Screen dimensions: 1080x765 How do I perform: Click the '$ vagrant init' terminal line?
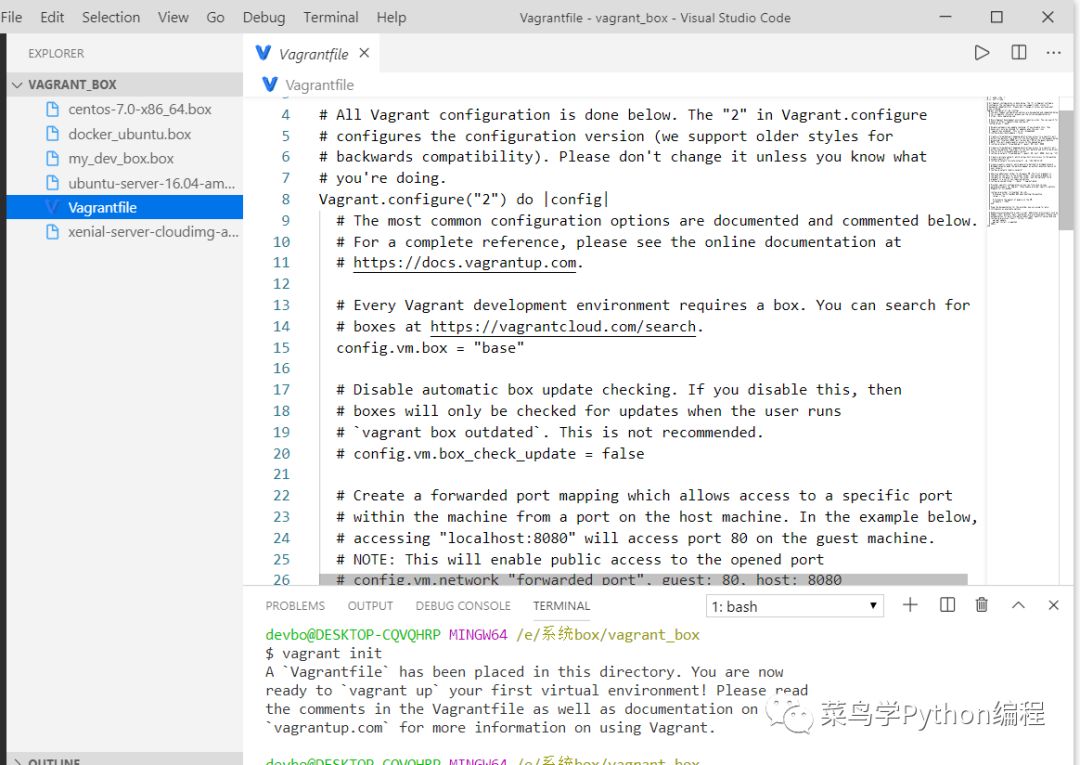(324, 653)
